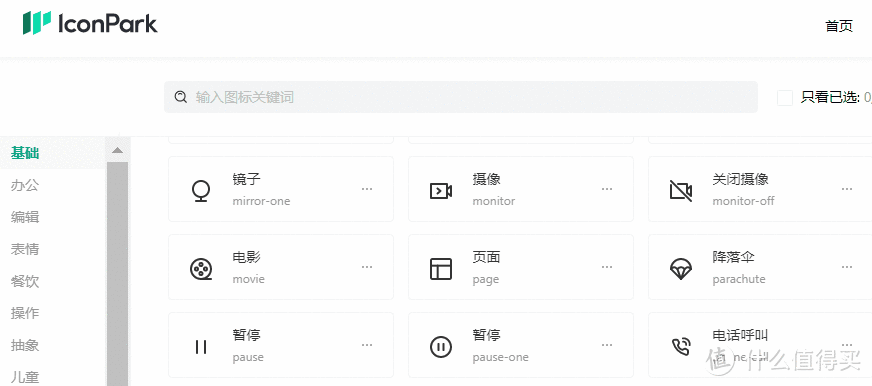The width and height of the screenshot is (872, 386).
Task: Select the monitor camera icon
Action: pos(441,191)
